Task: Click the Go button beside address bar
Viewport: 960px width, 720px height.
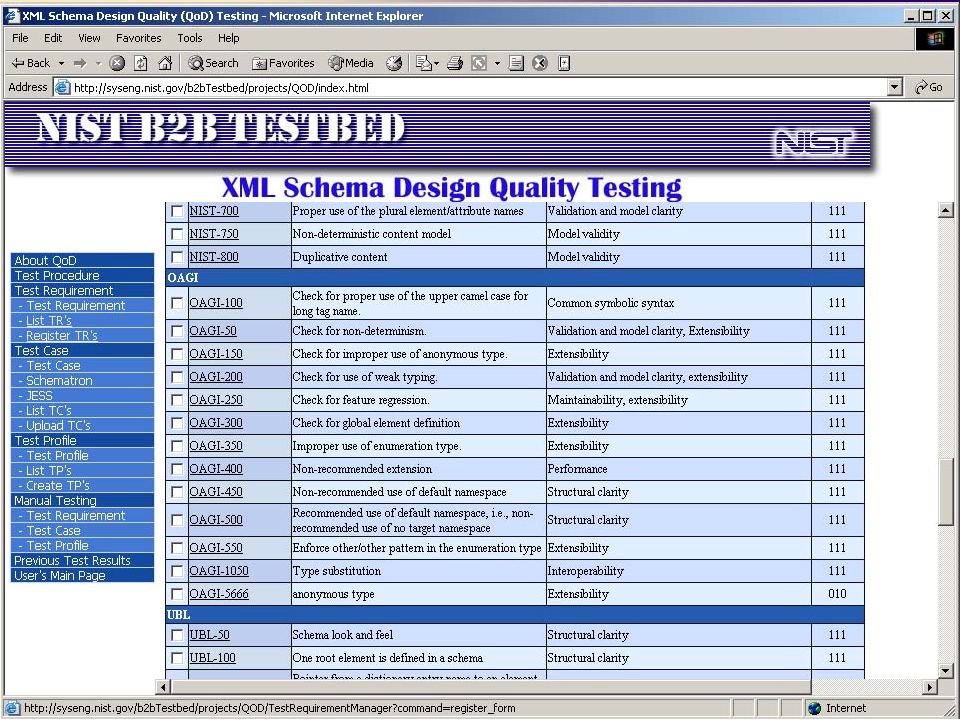Action: (x=929, y=88)
